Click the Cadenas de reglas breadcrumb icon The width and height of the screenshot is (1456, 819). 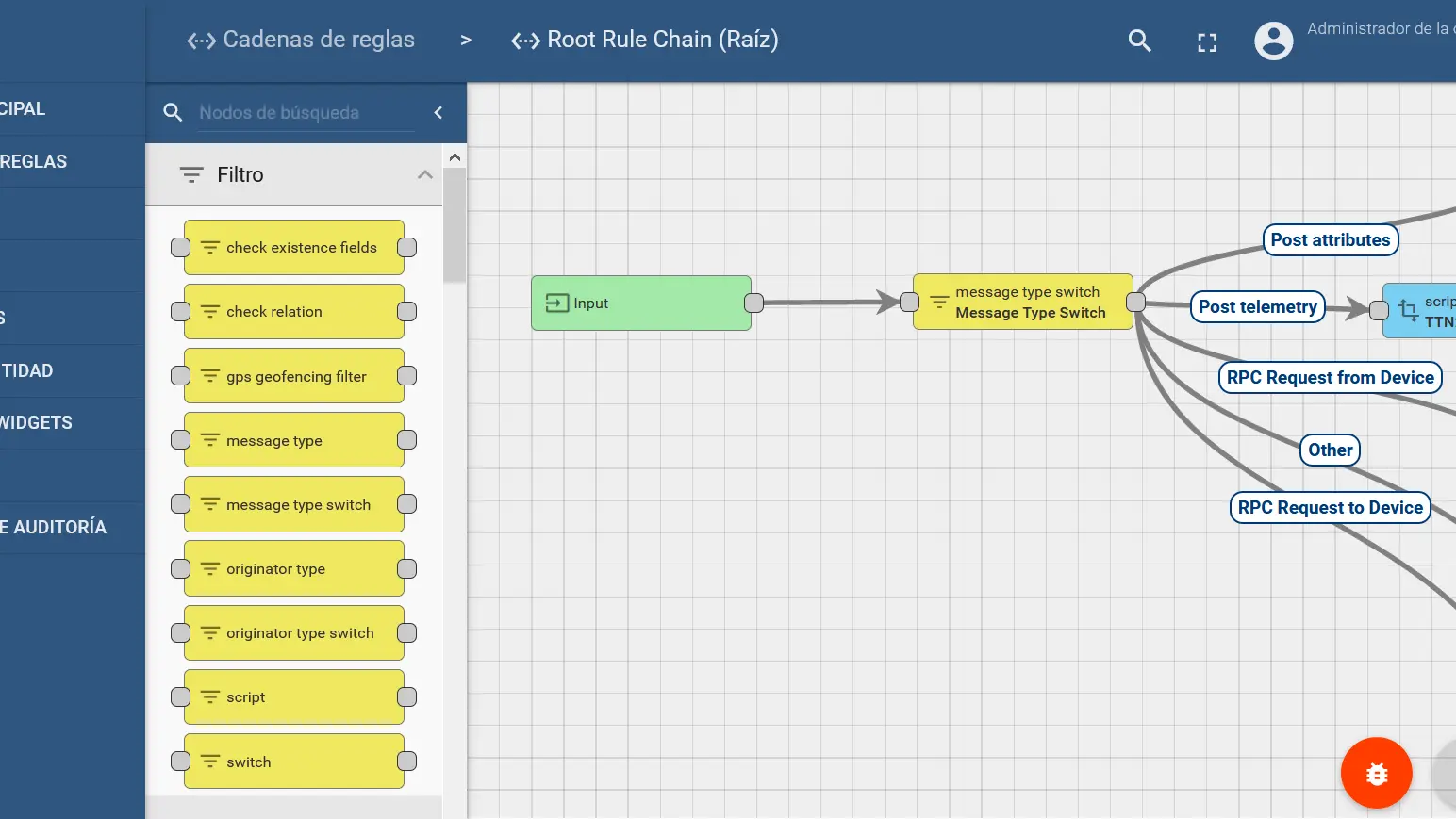tap(202, 41)
